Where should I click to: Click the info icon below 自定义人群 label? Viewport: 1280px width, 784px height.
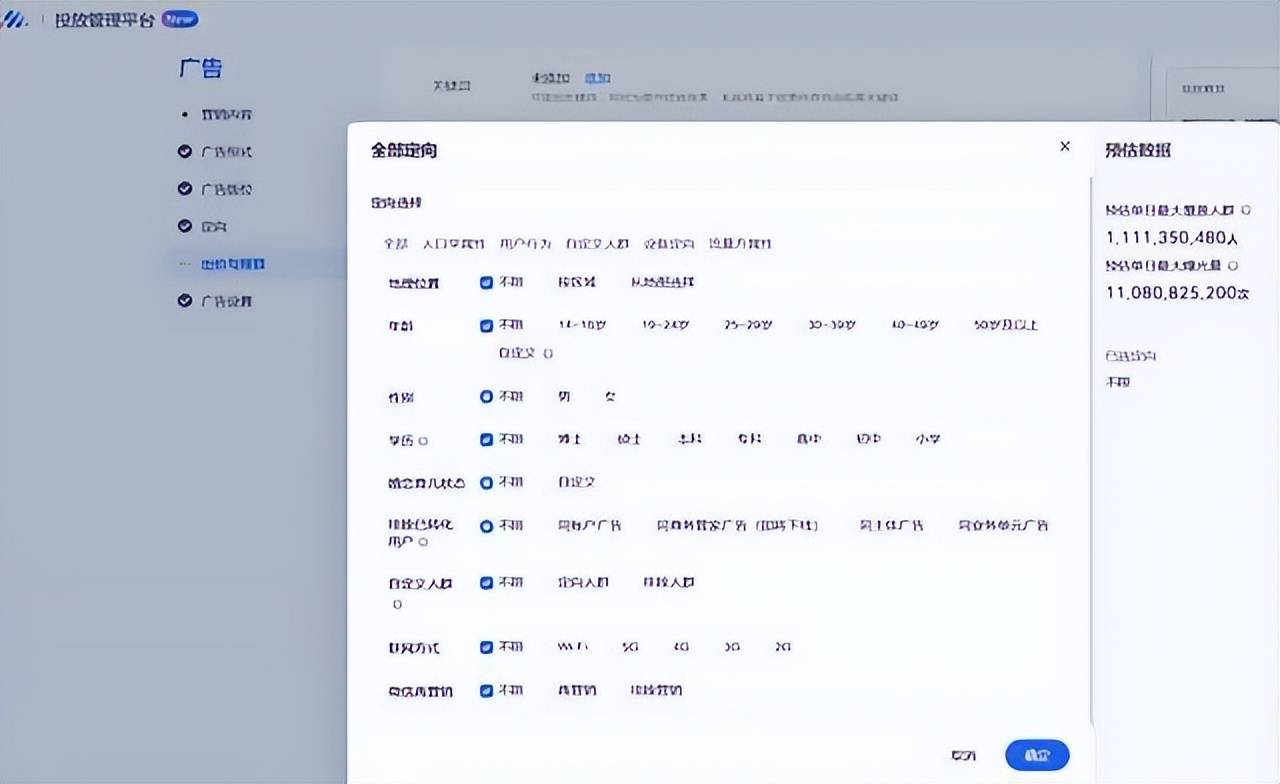click(x=397, y=605)
